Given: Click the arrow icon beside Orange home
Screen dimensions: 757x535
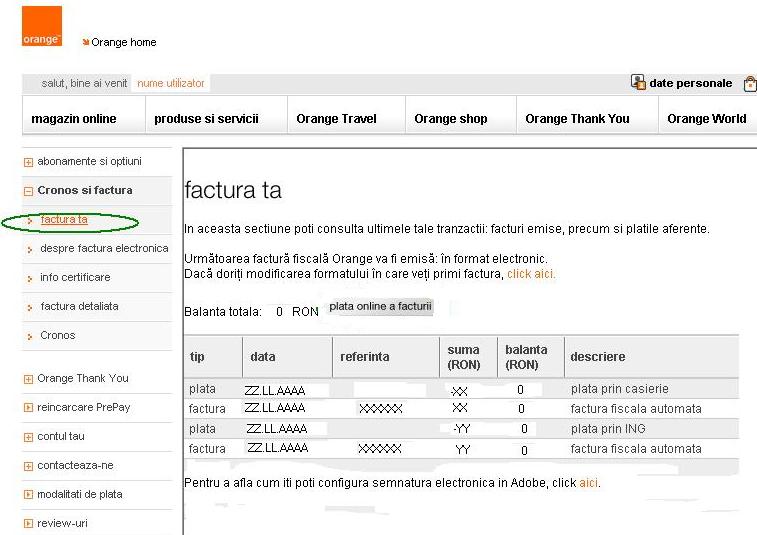Looking at the screenshot, I should tap(85, 42).
